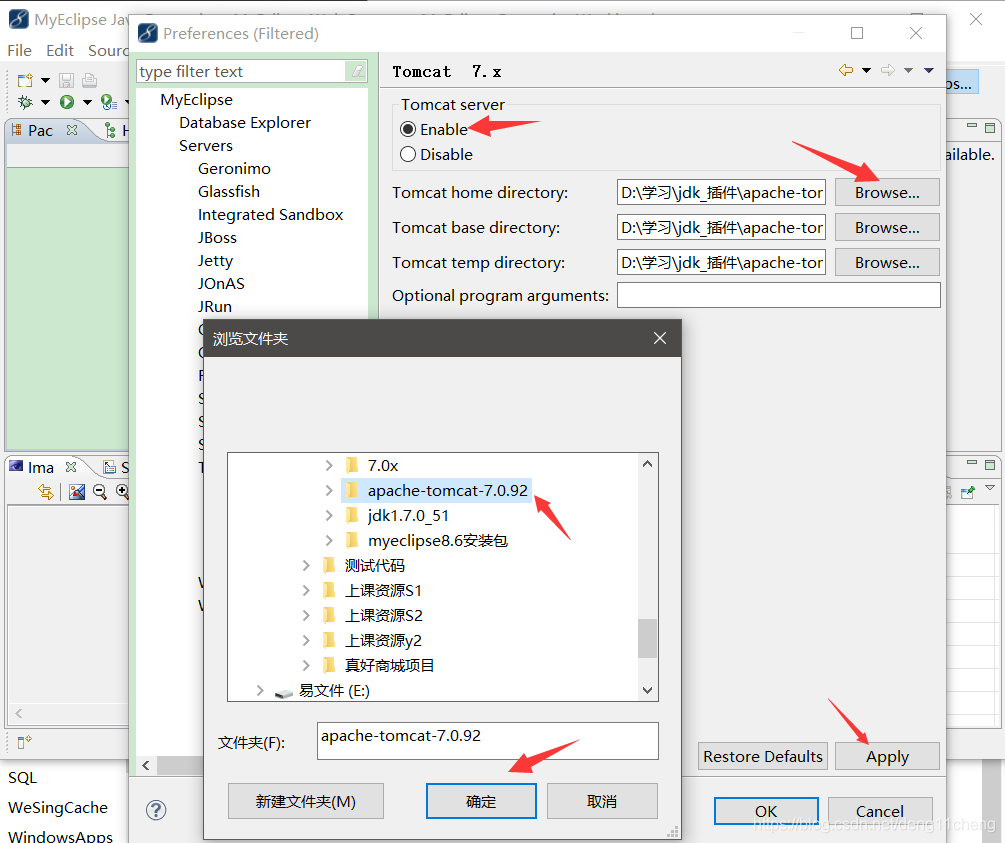The width and height of the screenshot is (1005, 843).
Task: Select the 测试代码 folder
Action: click(x=374, y=565)
